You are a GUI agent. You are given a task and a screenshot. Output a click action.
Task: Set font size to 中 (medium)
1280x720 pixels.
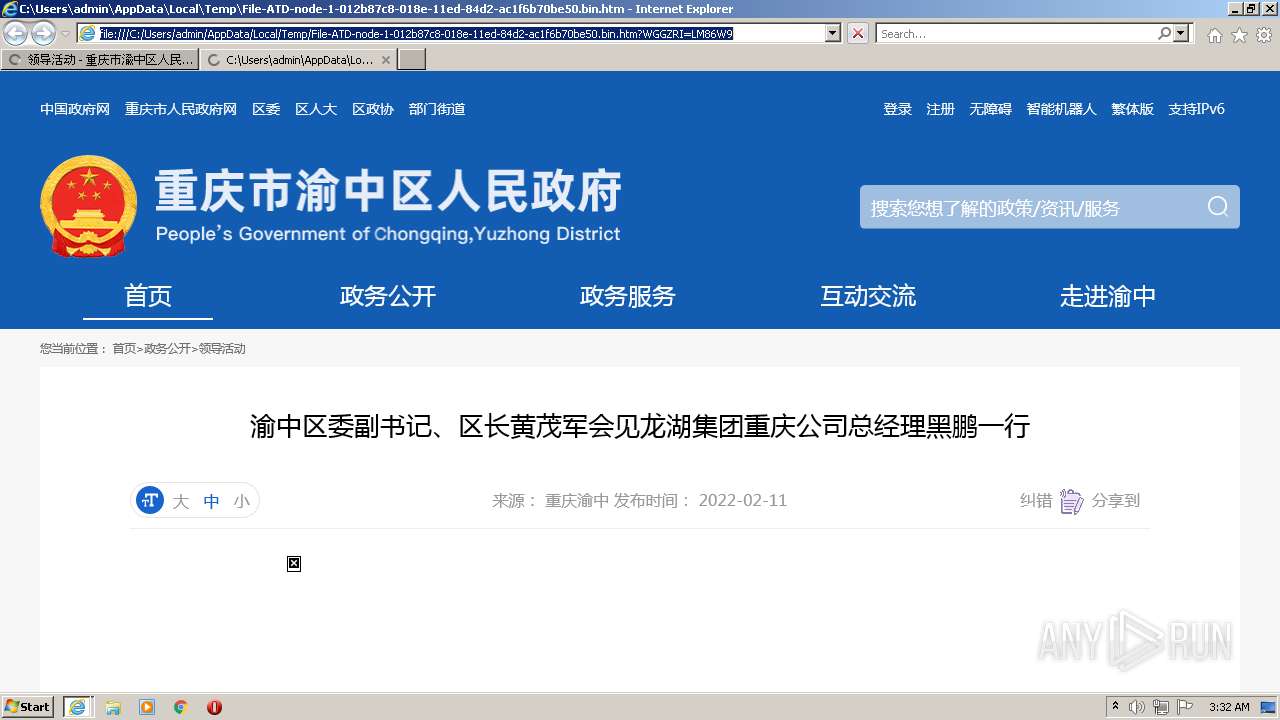(211, 501)
